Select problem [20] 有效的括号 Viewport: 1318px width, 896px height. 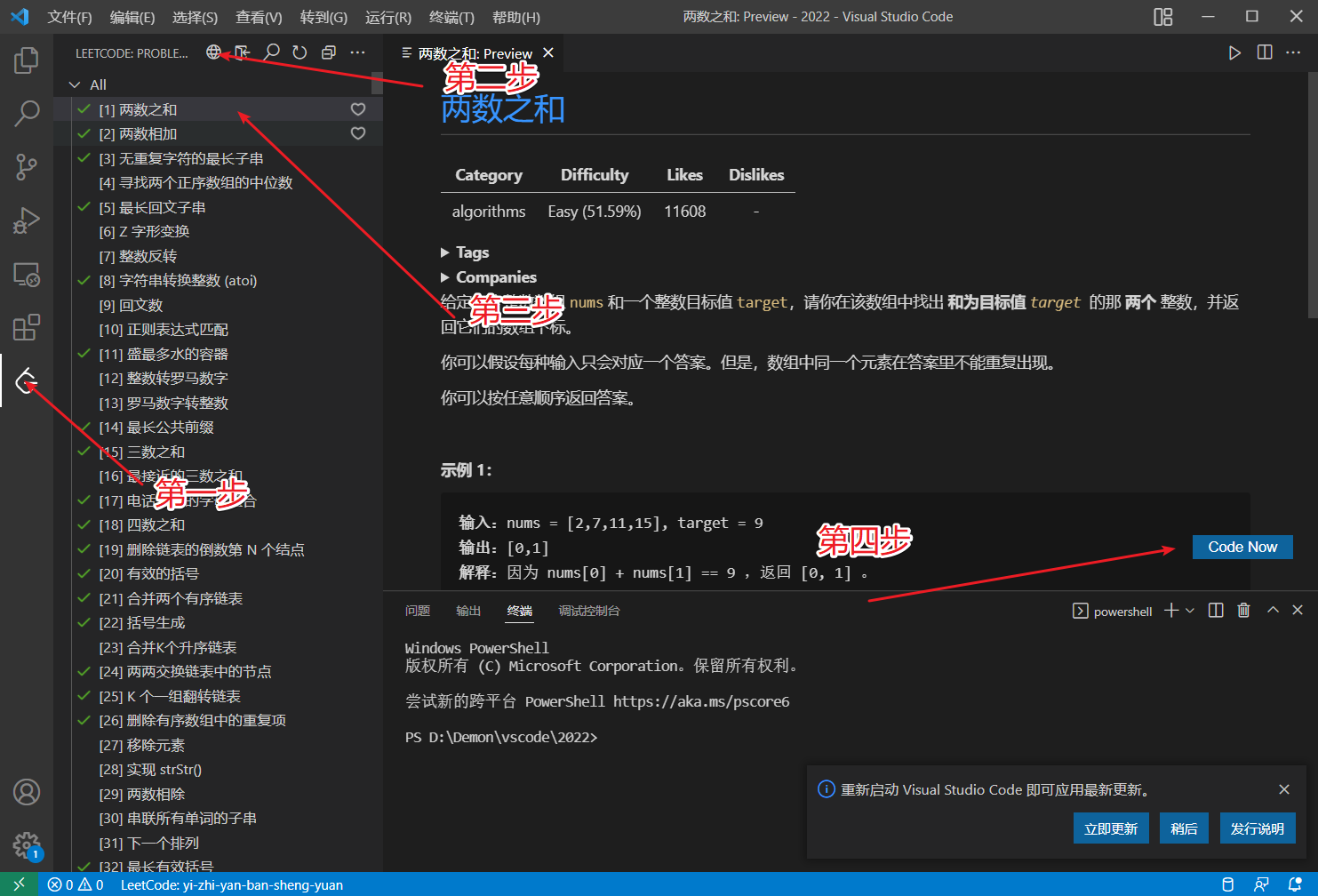click(x=218, y=573)
